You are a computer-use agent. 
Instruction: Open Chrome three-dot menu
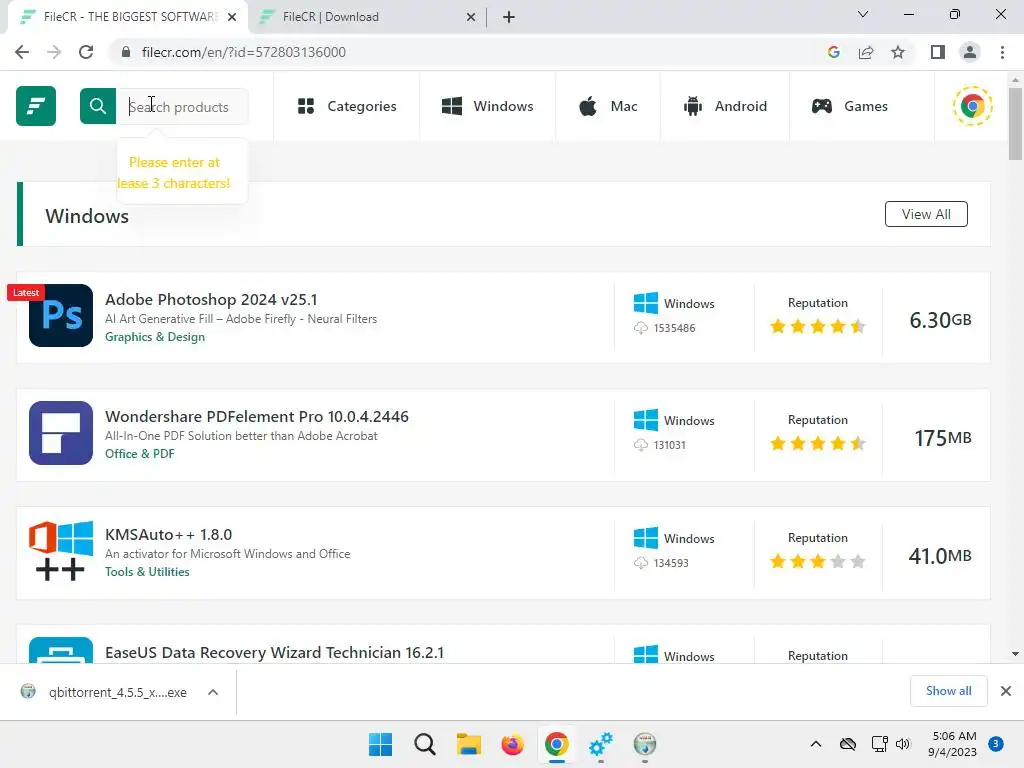coord(1002,52)
